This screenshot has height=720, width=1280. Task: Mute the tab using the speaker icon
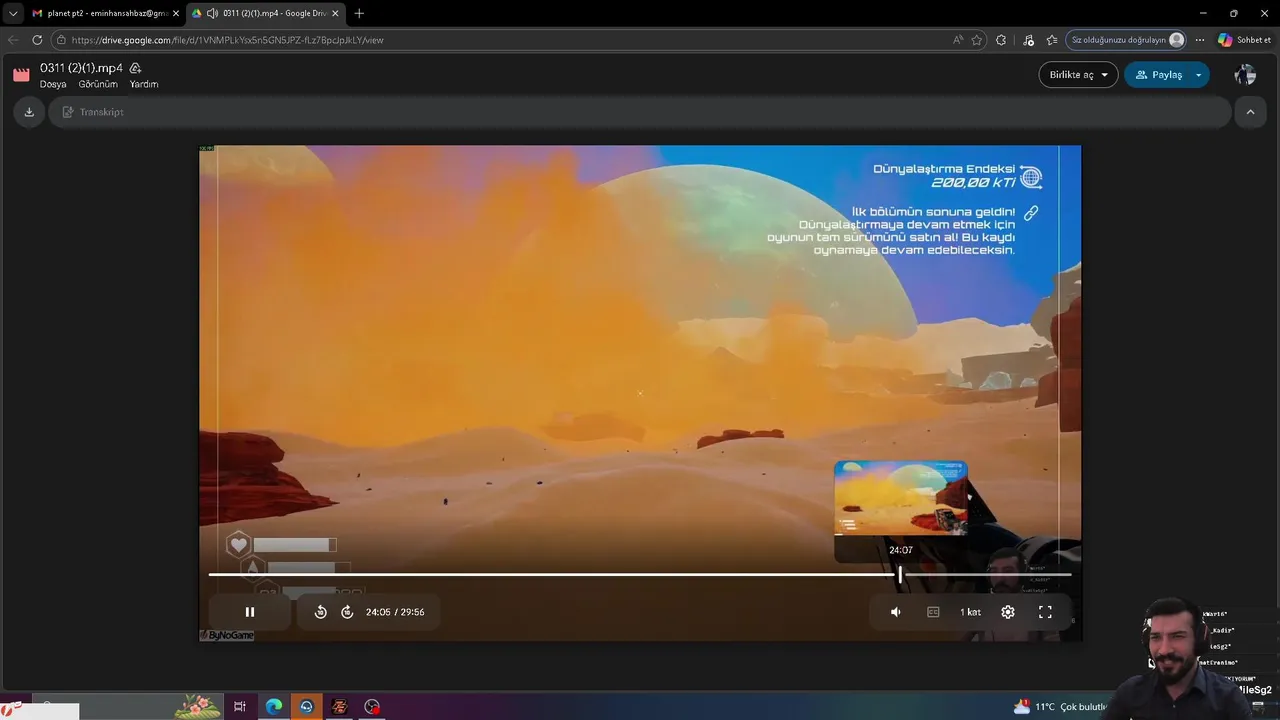point(212,13)
